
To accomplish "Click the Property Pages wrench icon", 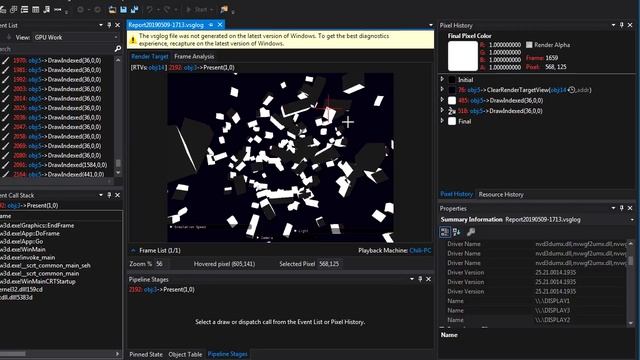I will [471, 232].
